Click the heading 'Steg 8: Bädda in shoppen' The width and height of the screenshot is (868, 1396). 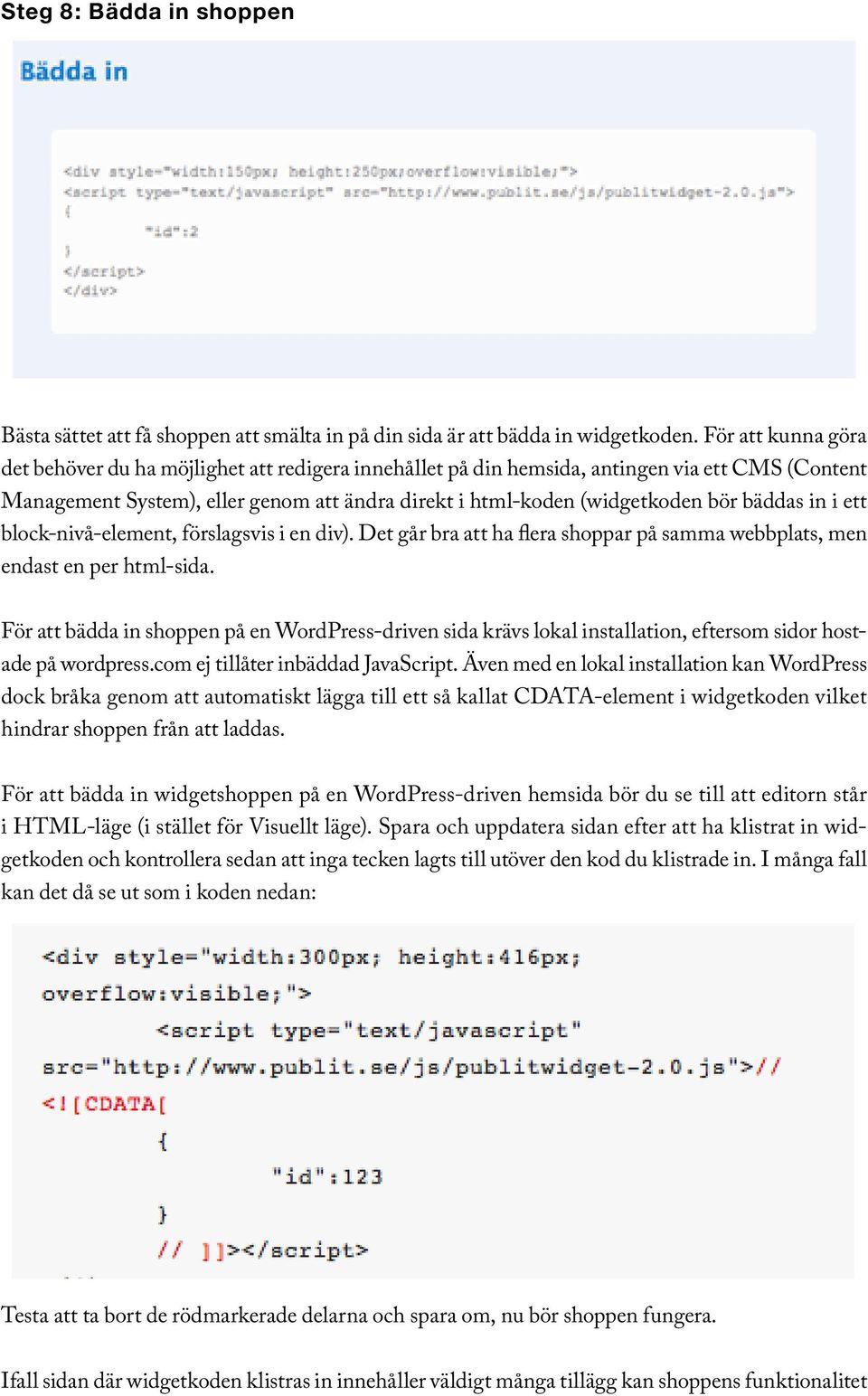pyautogui.click(x=147, y=12)
